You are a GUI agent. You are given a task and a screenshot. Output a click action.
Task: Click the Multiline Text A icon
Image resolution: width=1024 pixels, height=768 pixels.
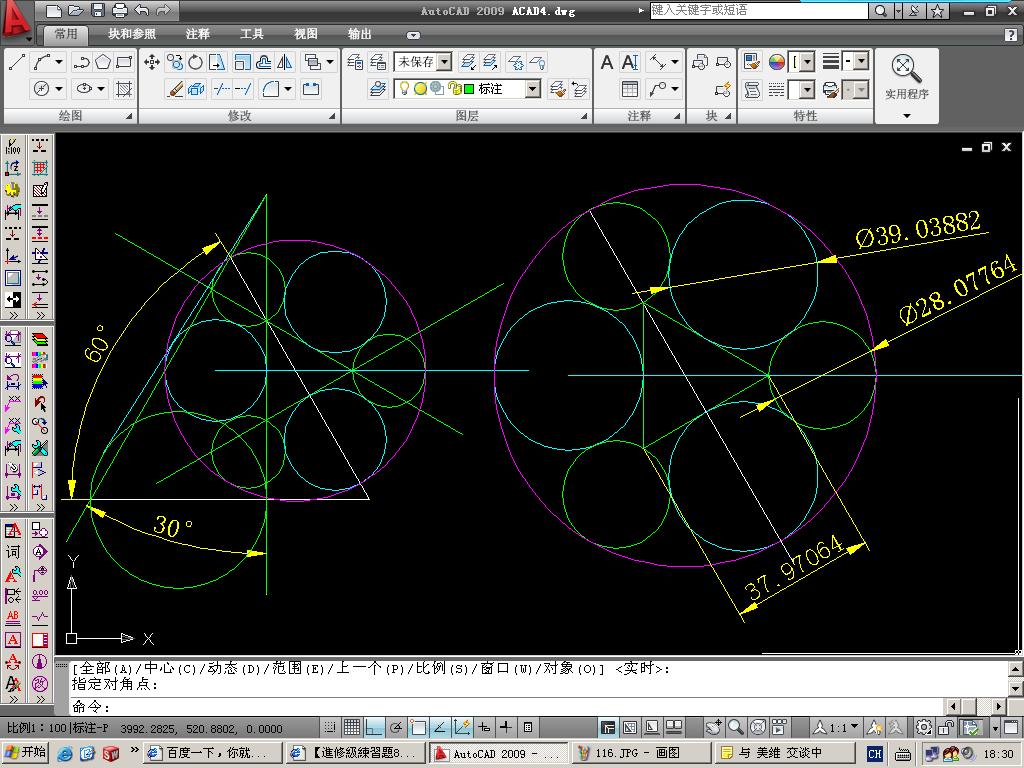pyautogui.click(x=607, y=63)
